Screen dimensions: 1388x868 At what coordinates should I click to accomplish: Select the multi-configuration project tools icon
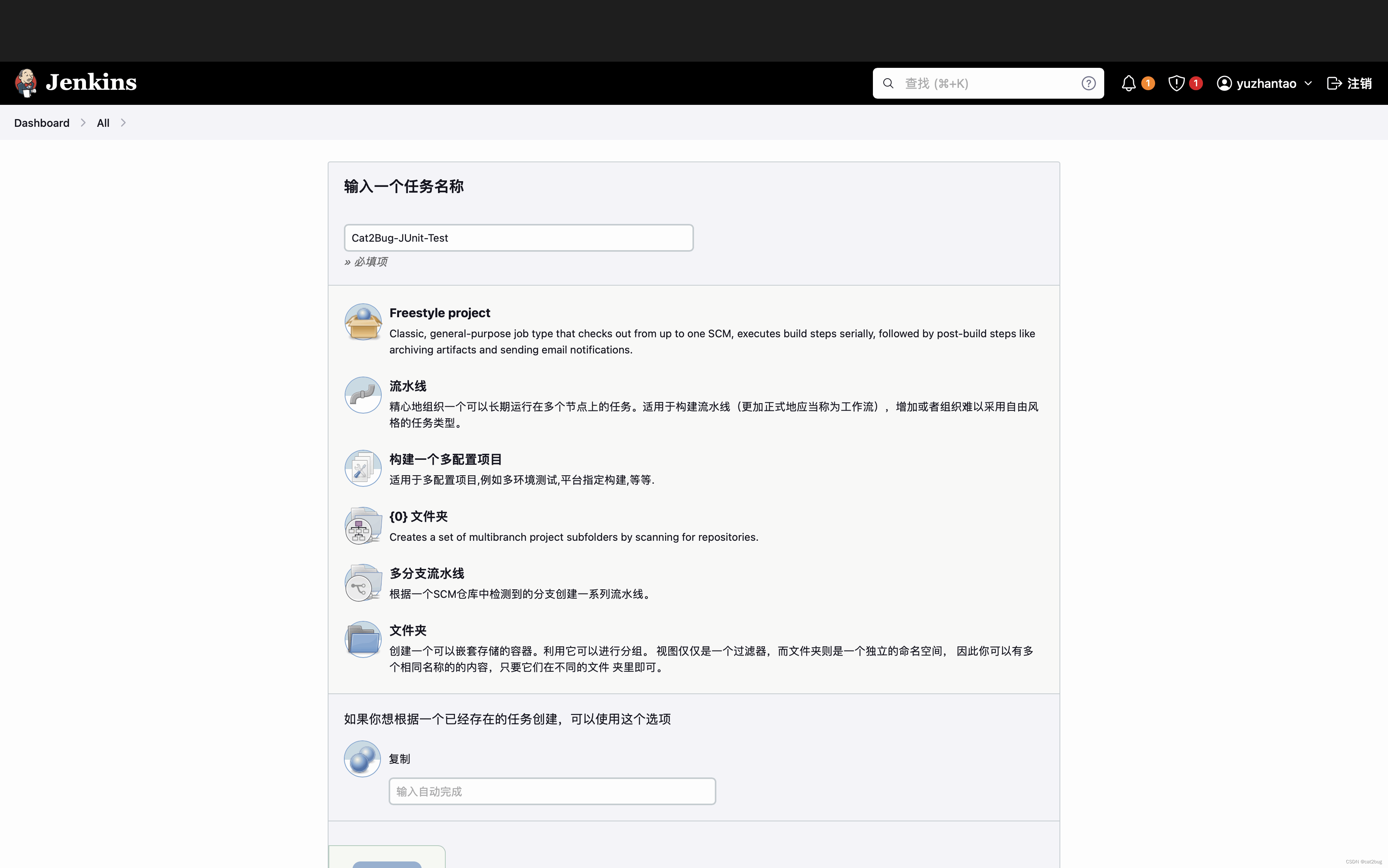tap(362, 468)
